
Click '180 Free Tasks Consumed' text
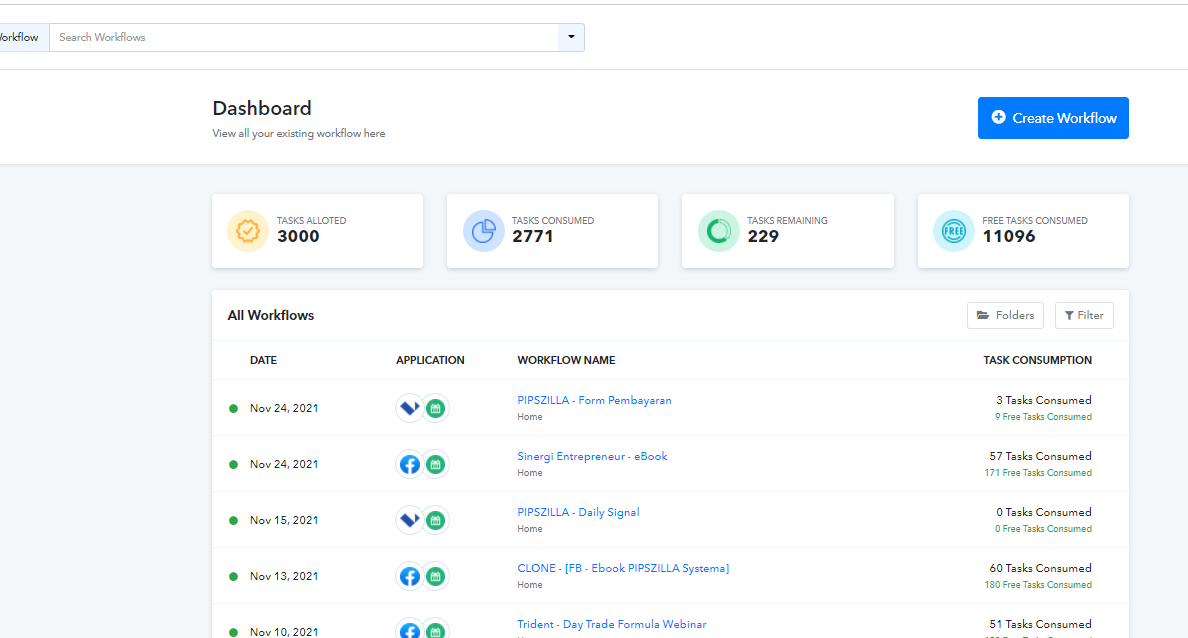(x=1038, y=585)
